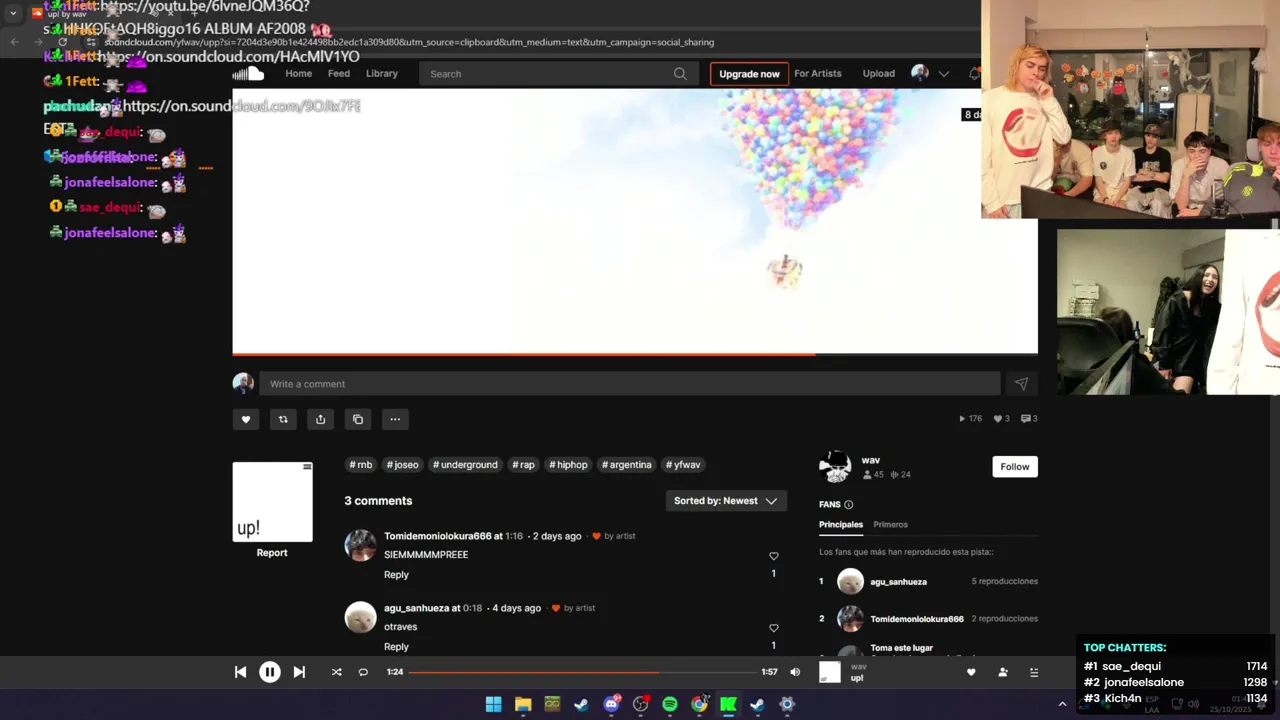Open Sorted by: Newest dropdown
Image resolution: width=1280 pixels, height=720 pixels.
pos(726,501)
